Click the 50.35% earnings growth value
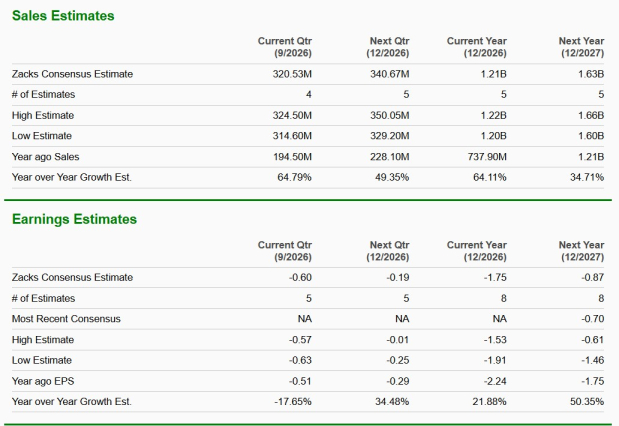The width and height of the screenshot is (619, 426). pos(587,402)
